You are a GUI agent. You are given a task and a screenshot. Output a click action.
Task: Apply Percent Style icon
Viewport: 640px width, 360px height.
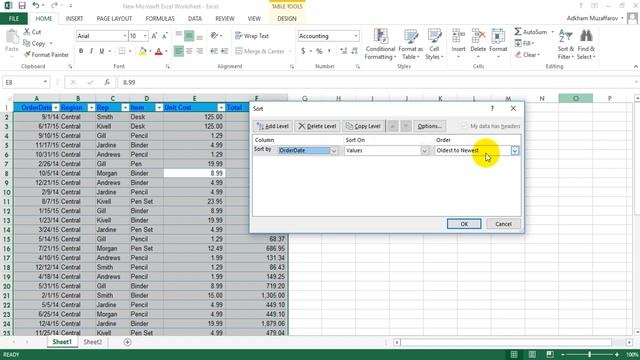pos(319,51)
